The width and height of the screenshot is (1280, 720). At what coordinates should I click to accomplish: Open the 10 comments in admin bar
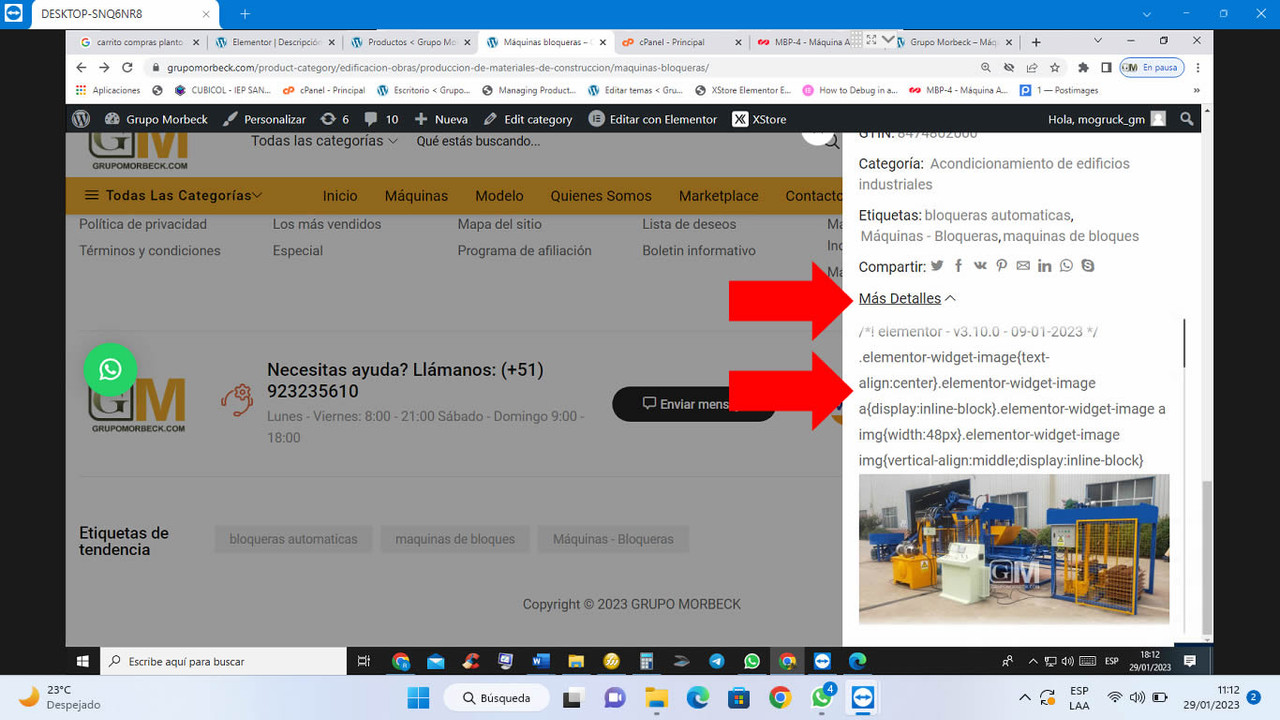coord(382,119)
